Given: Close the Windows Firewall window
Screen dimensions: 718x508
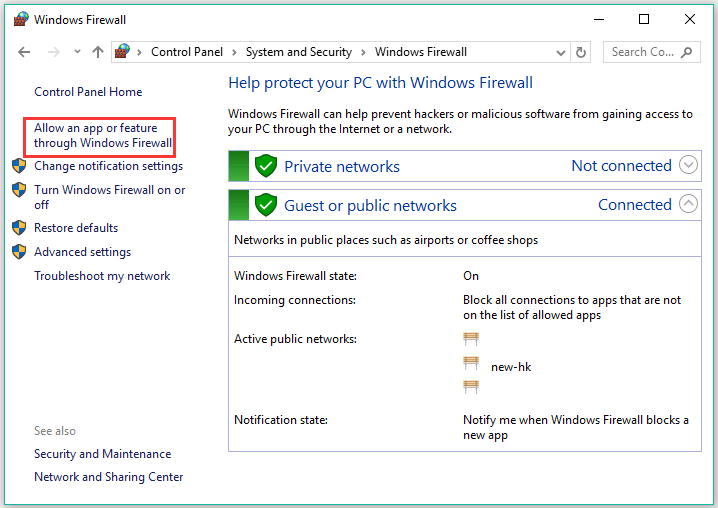Looking at the screenshot, I should (690, 19).
